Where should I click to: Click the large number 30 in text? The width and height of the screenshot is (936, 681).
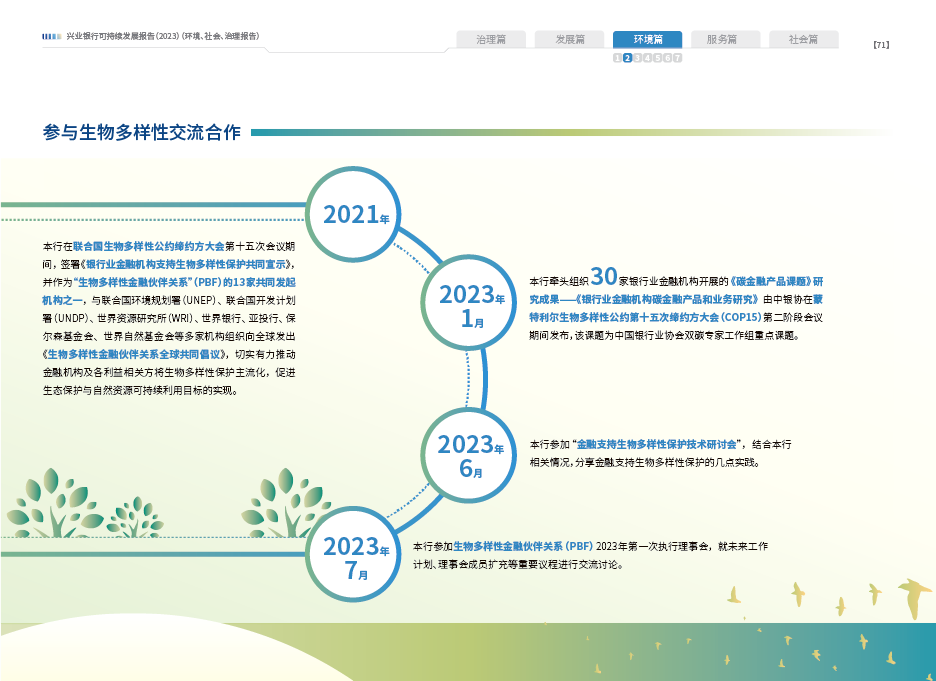(x=603, y=277)
